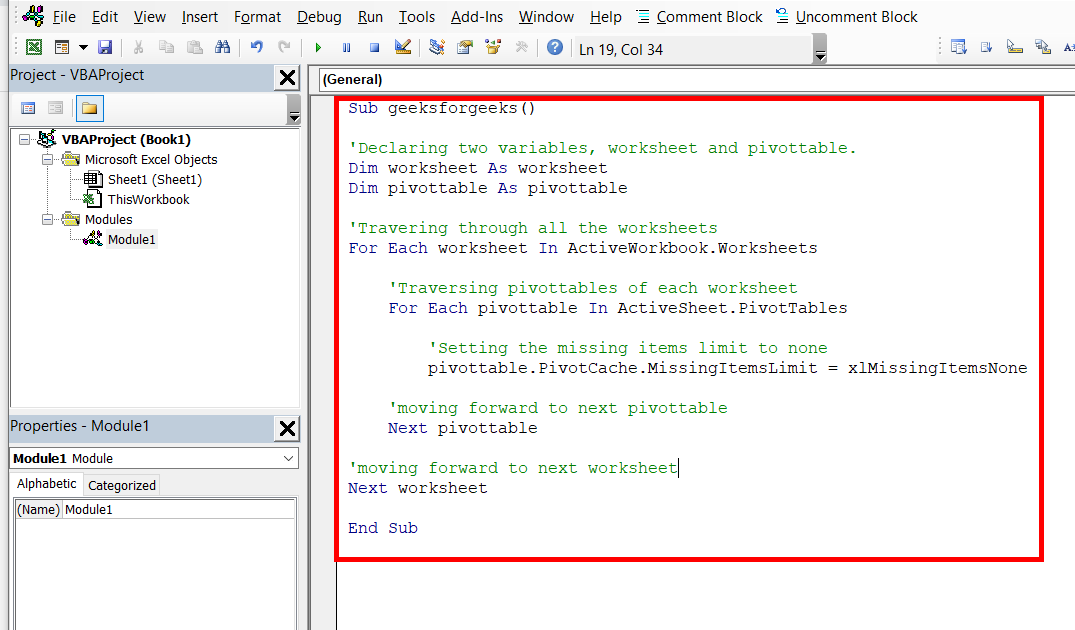Screen dimensions: 1075x630
Task: Save the project with the floppy disk icon
Action: click(x=105, y=47)
